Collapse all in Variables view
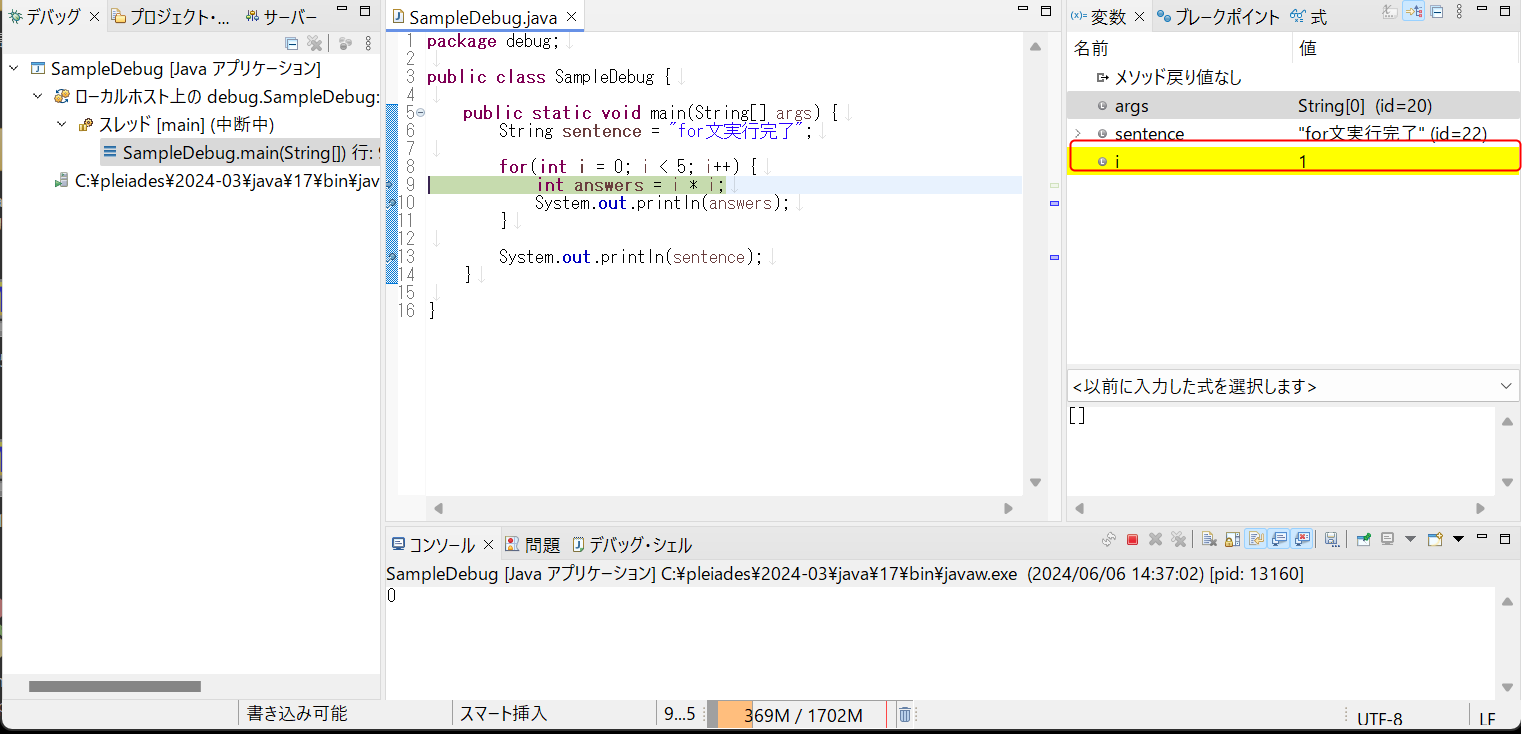1522x734 pixels. (x=1436, y=11)
